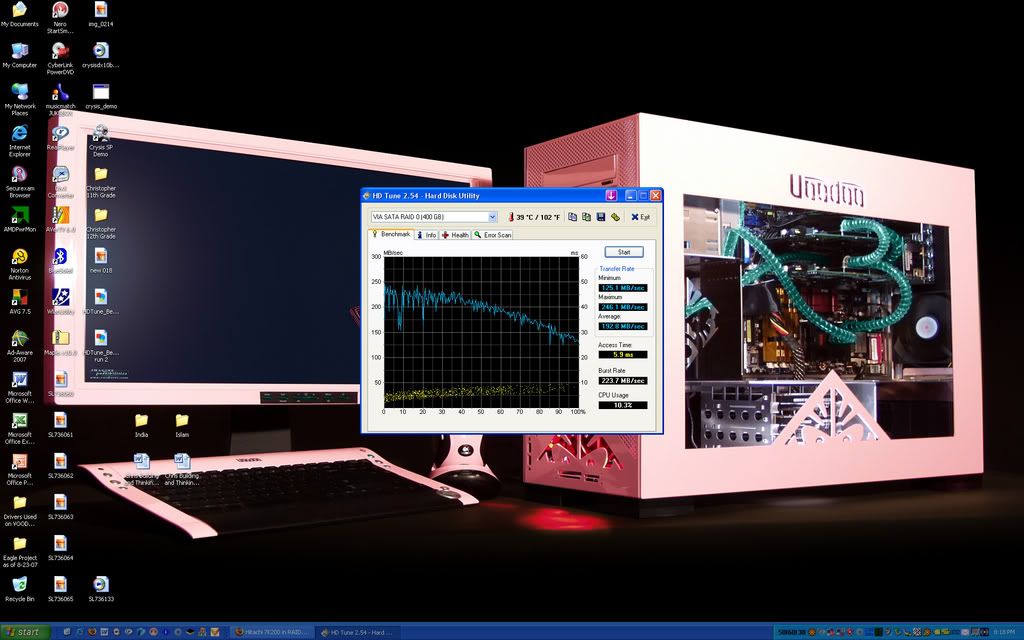Select the SL736064 image file
Viewport: 1024px width, 640px height.
tap(60, 549)
